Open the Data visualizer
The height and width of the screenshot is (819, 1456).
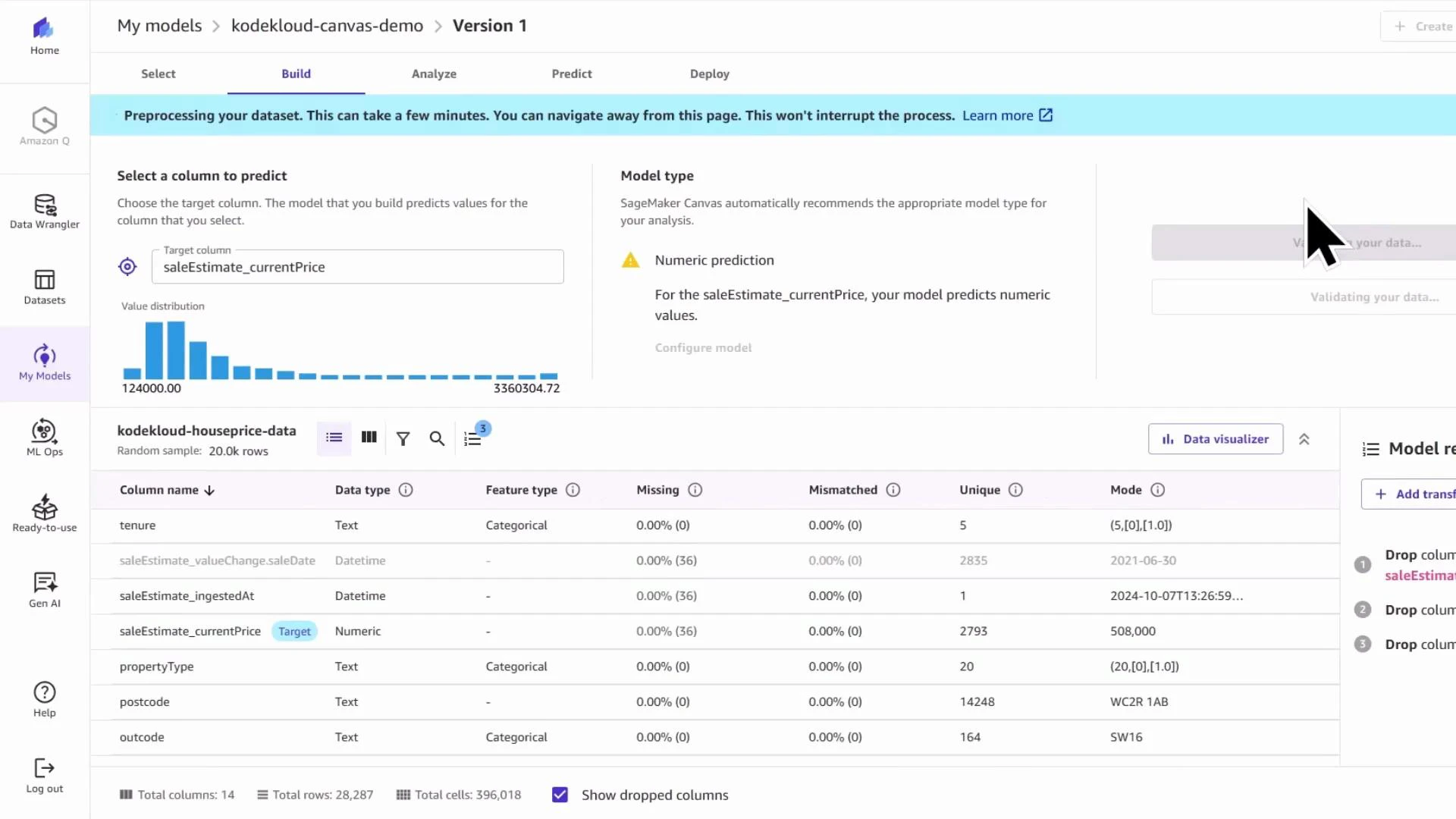point(1215,438)
